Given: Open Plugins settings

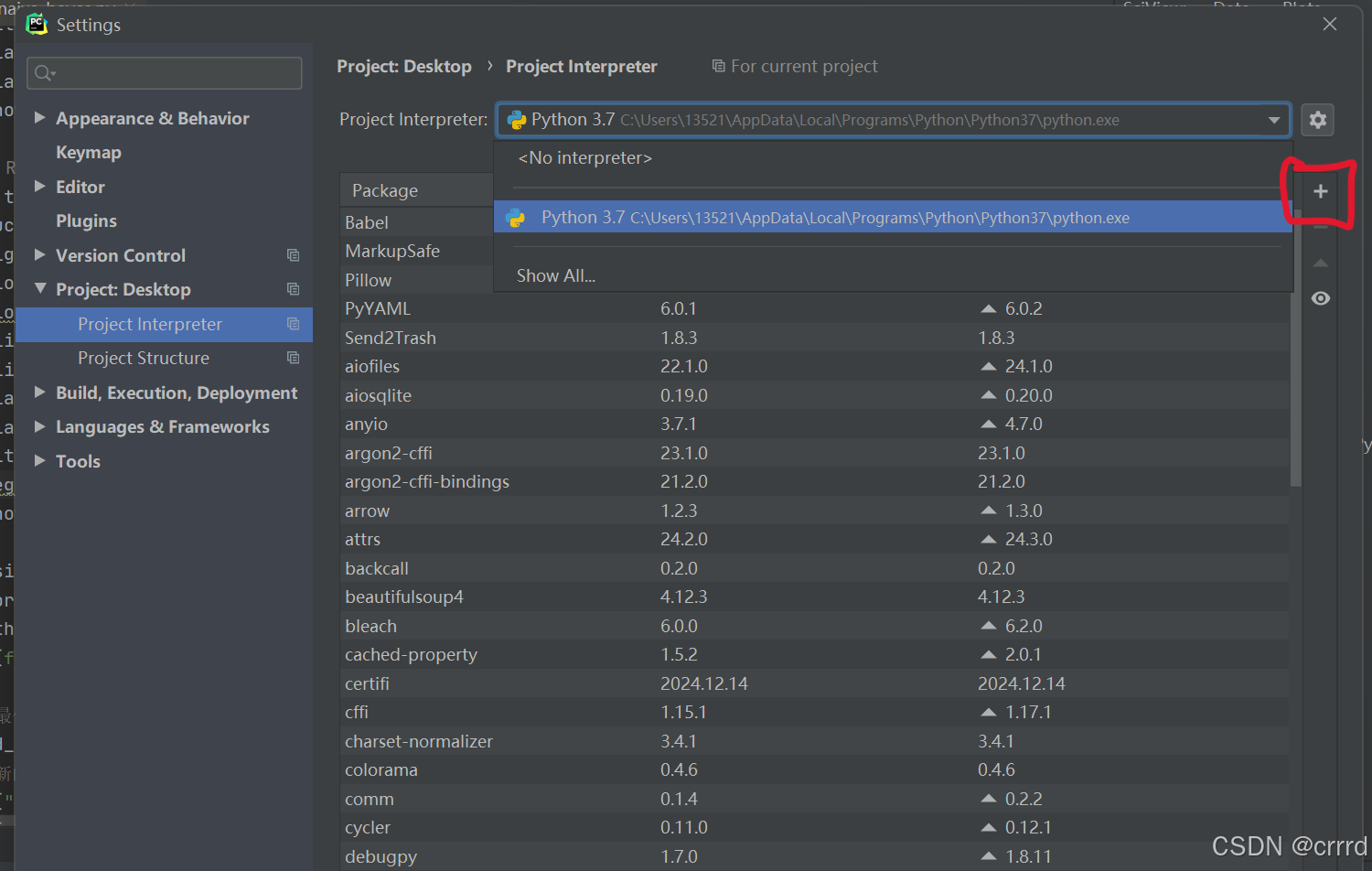Looking at the screenshot, I should pos(86,221).
